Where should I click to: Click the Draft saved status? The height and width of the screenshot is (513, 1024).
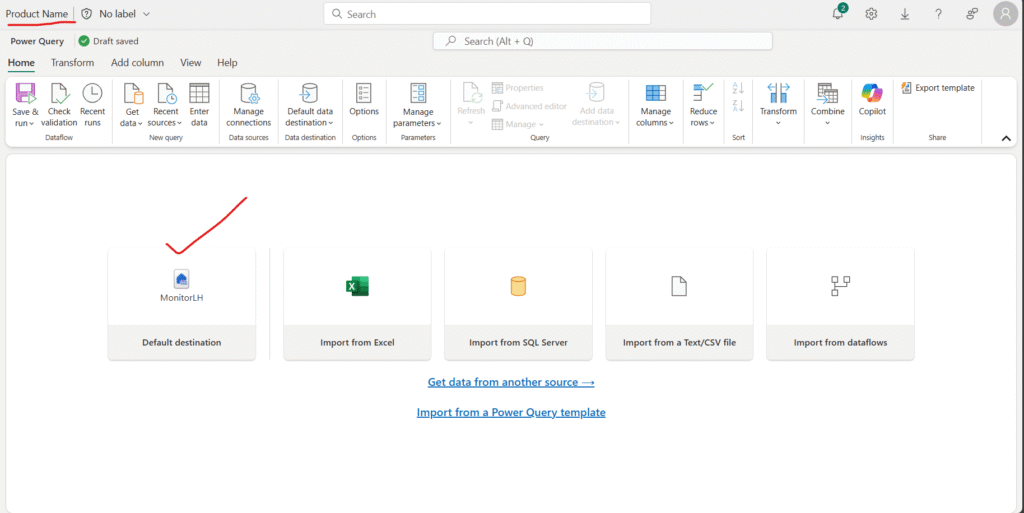point(108,41)
